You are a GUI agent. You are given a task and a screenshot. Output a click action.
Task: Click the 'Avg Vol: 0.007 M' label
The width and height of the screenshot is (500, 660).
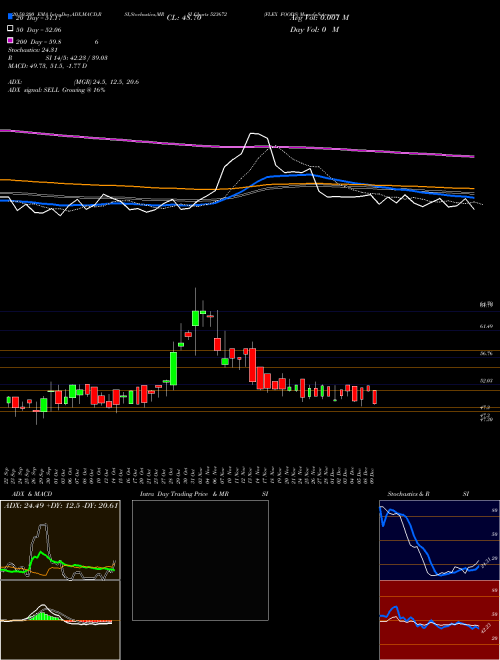click(320, 18)
